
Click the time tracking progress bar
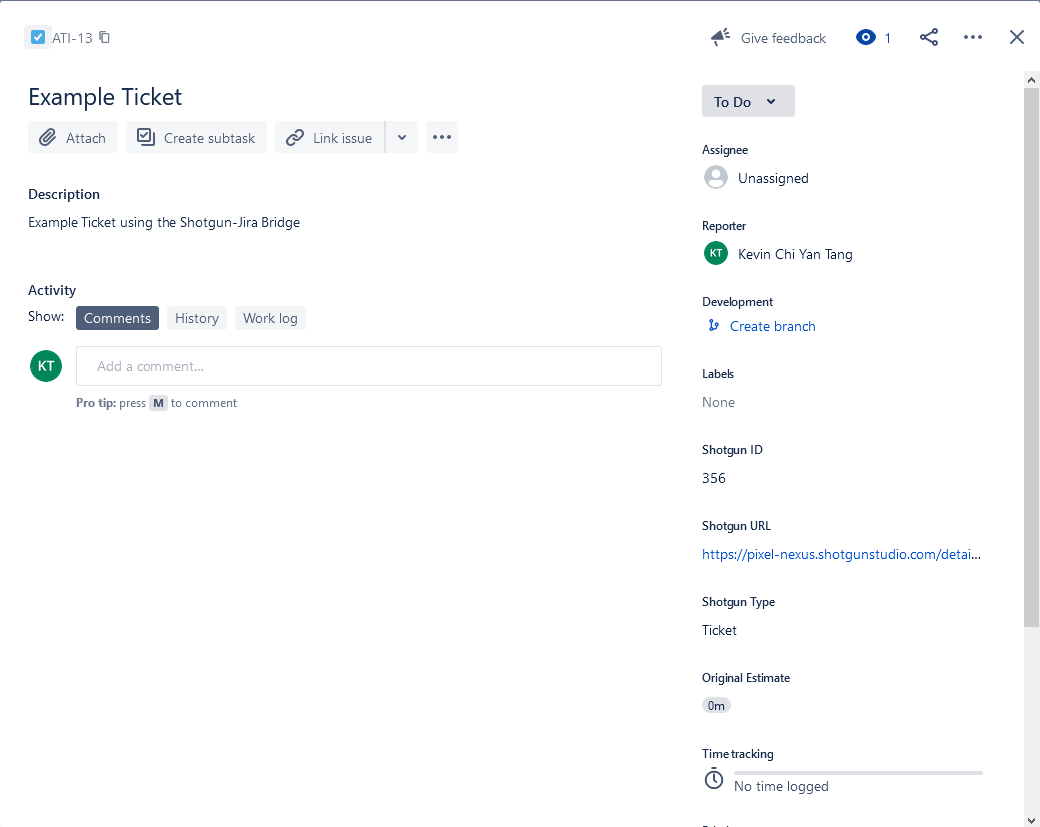click(858, 773)
